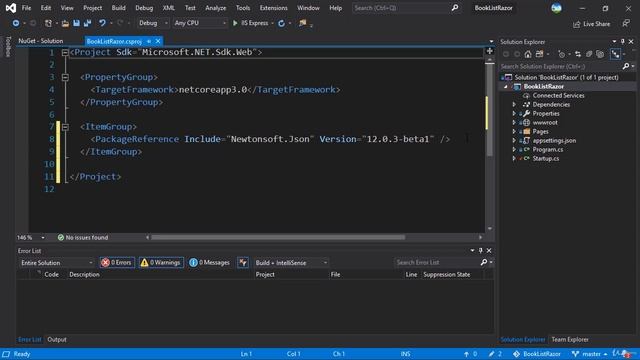The height and width of the screenshot is (360, 640).
Task: Pin the BookListRazor.csproj tab
Action: (149, 41)
